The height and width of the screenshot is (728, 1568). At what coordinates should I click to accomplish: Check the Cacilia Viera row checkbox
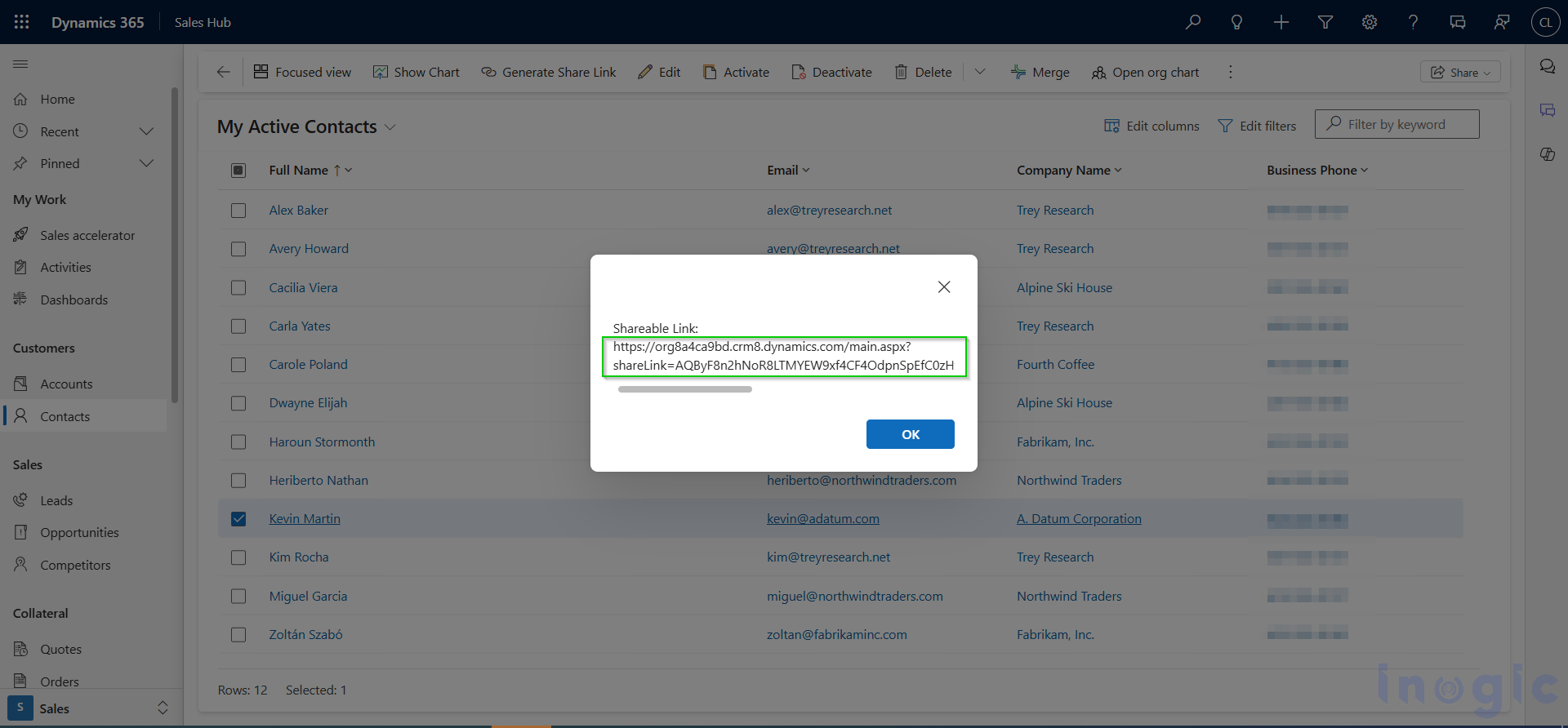point(238,287)
